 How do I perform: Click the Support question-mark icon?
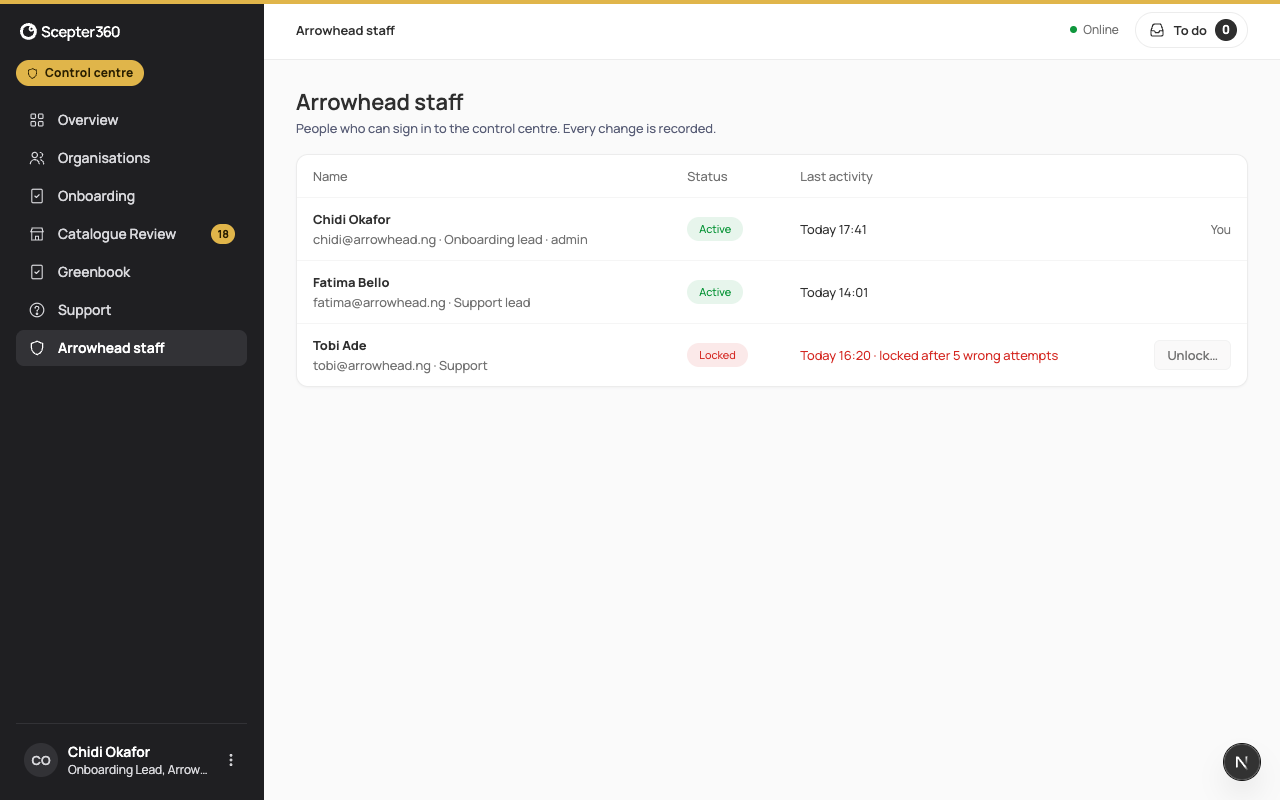(37, 310)
